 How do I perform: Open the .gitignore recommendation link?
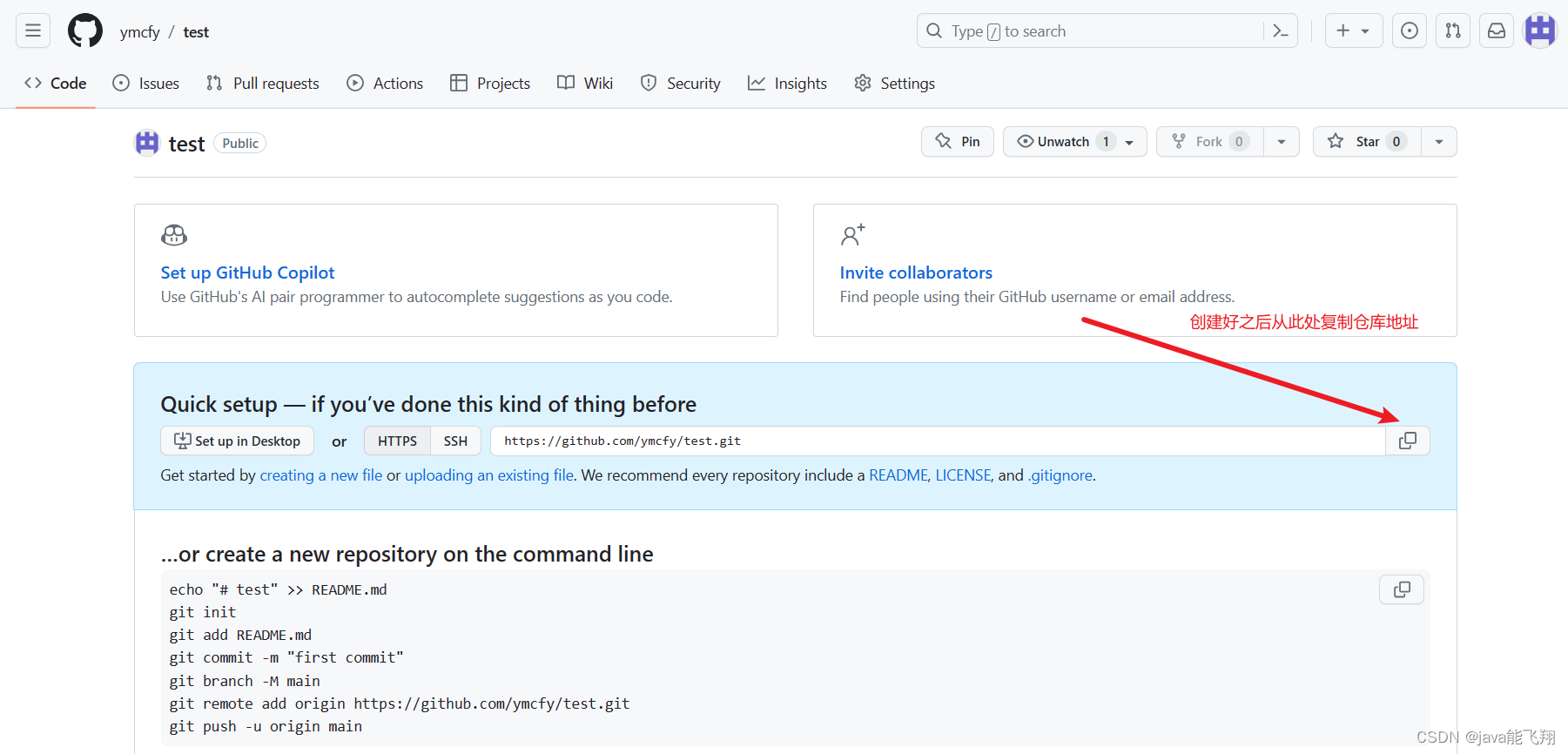[x=1060, y=475]
